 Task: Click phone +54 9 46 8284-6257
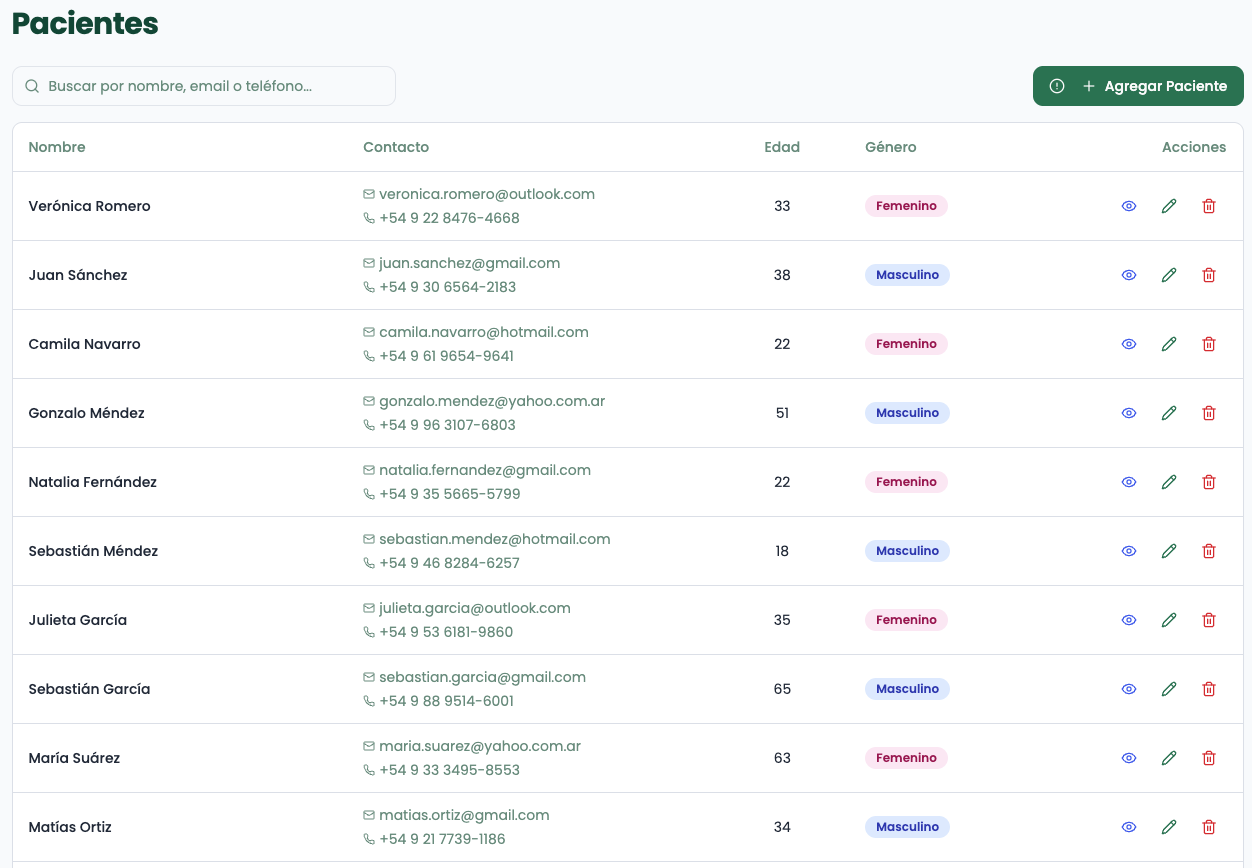(450, 563)
